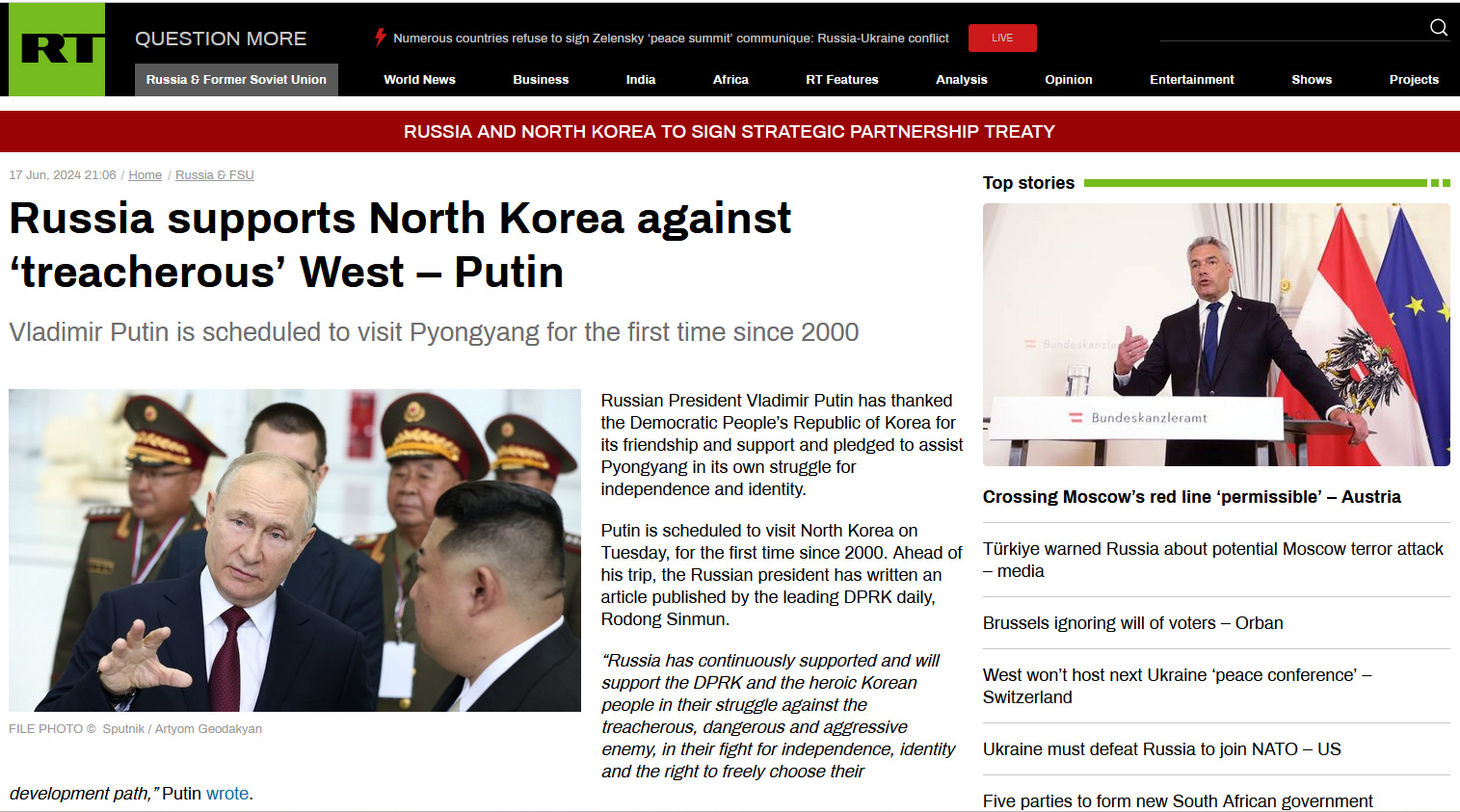Go to World News section
The height and width of the screenshot is (812, 1460).
click(419, 80)
